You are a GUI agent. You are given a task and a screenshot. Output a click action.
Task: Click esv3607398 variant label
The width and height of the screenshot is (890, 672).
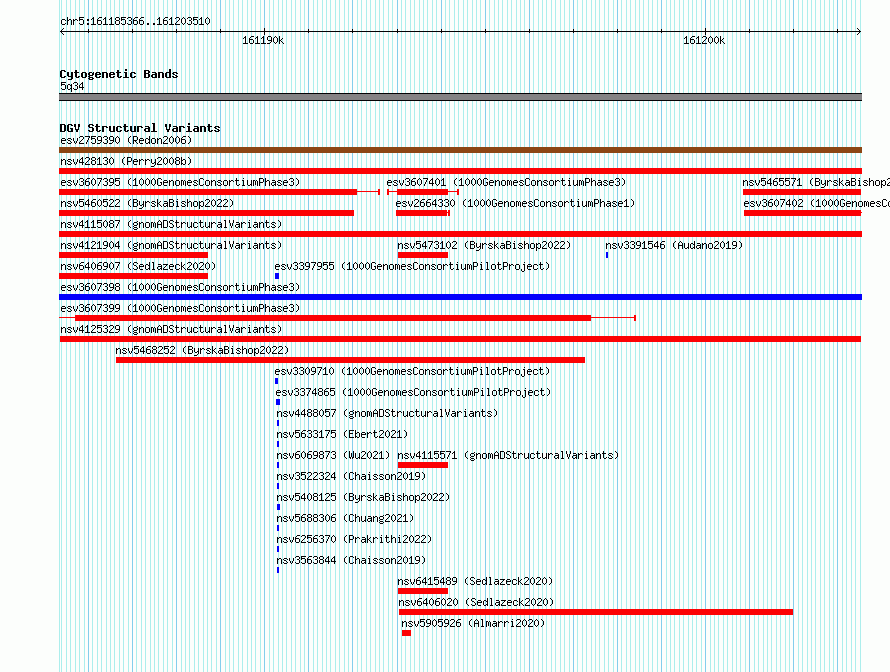(x=180, y=287)
